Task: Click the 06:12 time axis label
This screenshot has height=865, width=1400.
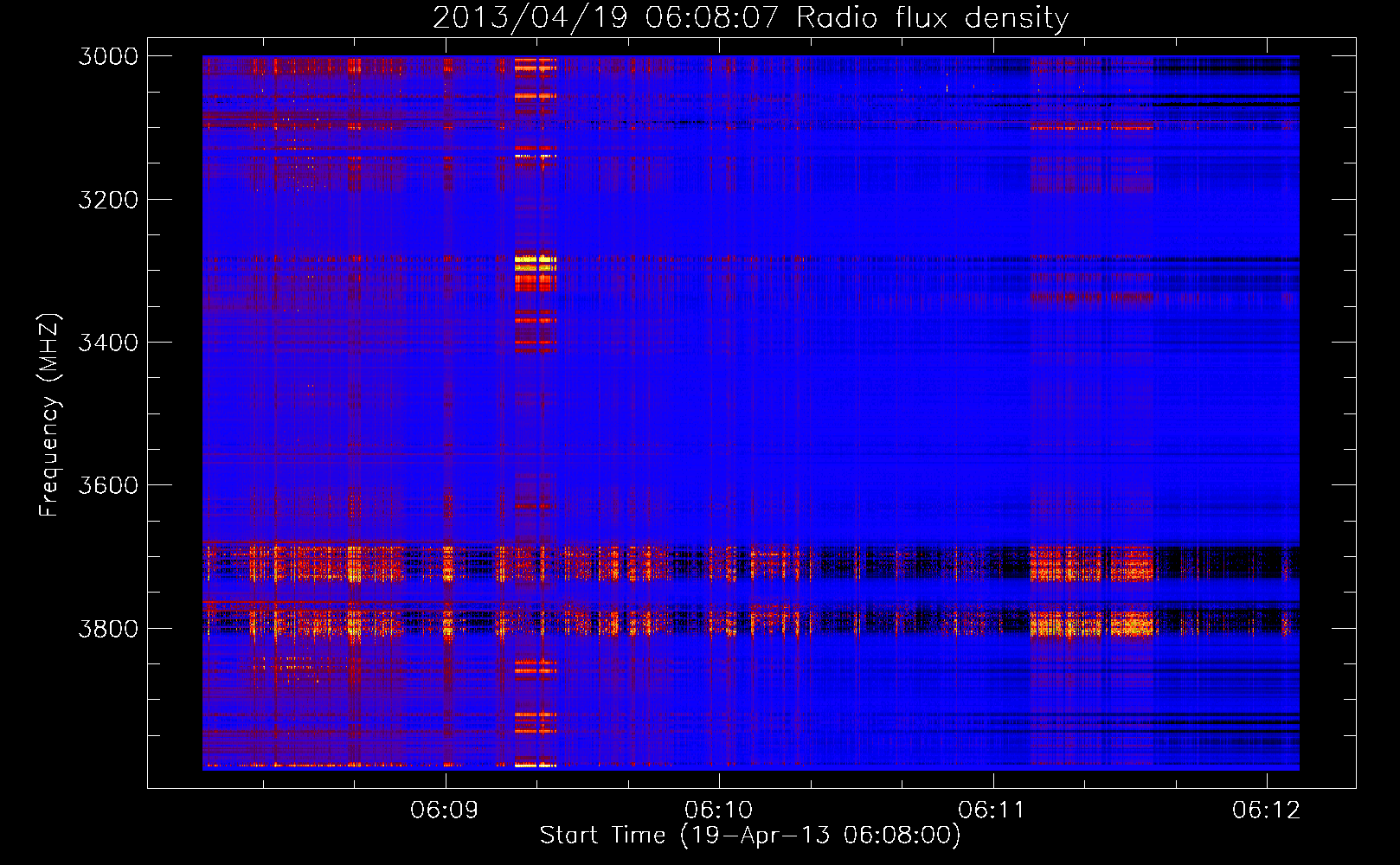Action: (1267, 811)
